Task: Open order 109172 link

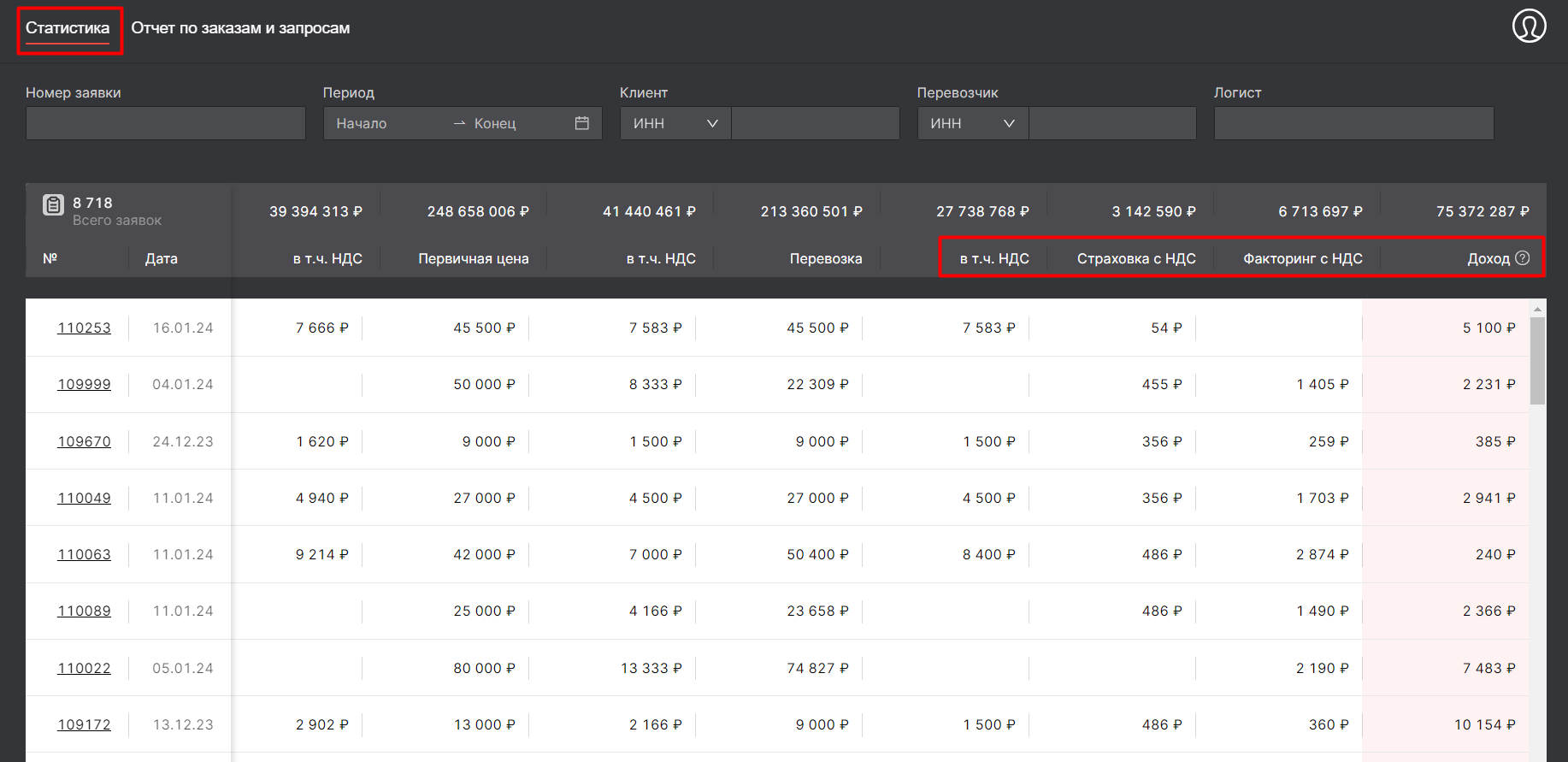Action: 84,724
